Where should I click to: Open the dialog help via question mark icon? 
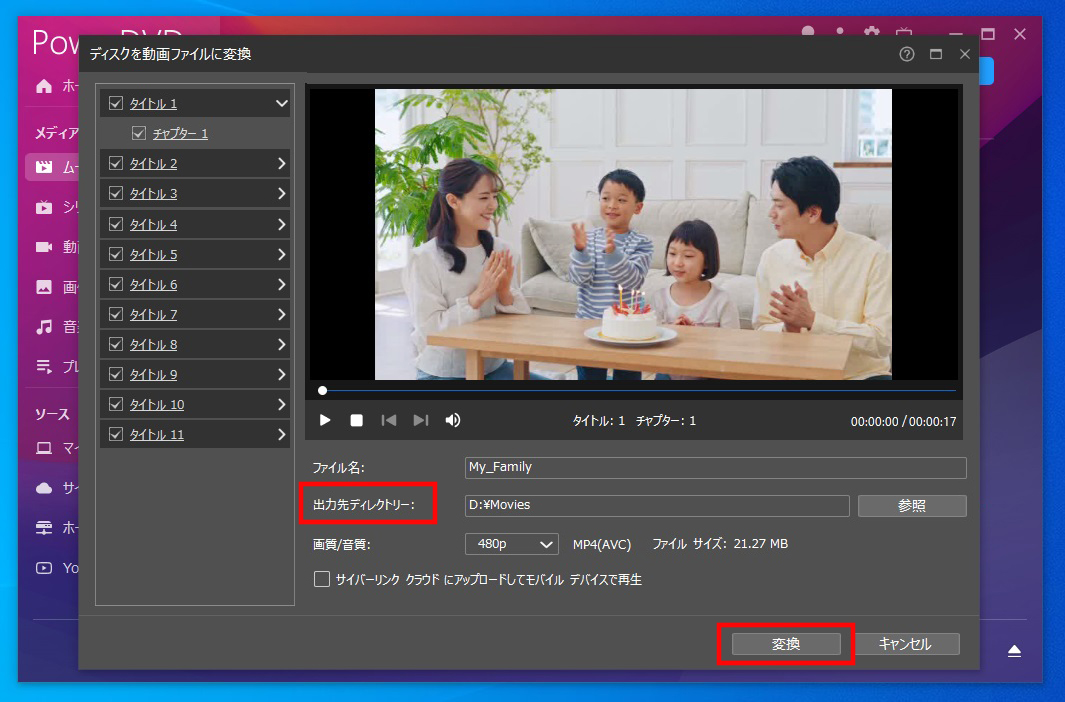point(906,54)
